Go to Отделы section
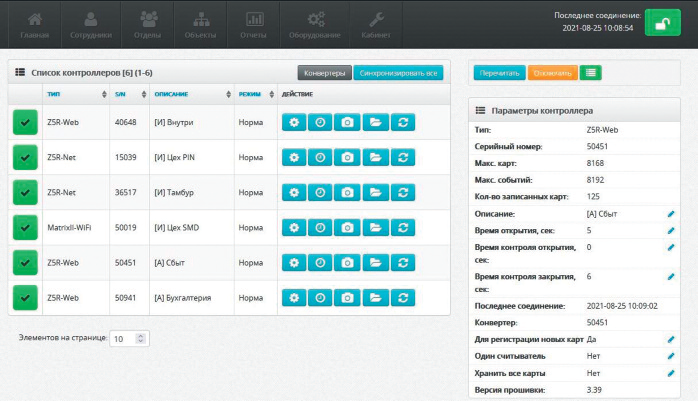Image resolution: width=698 pixels, height=401 pixels. [147, 25]
